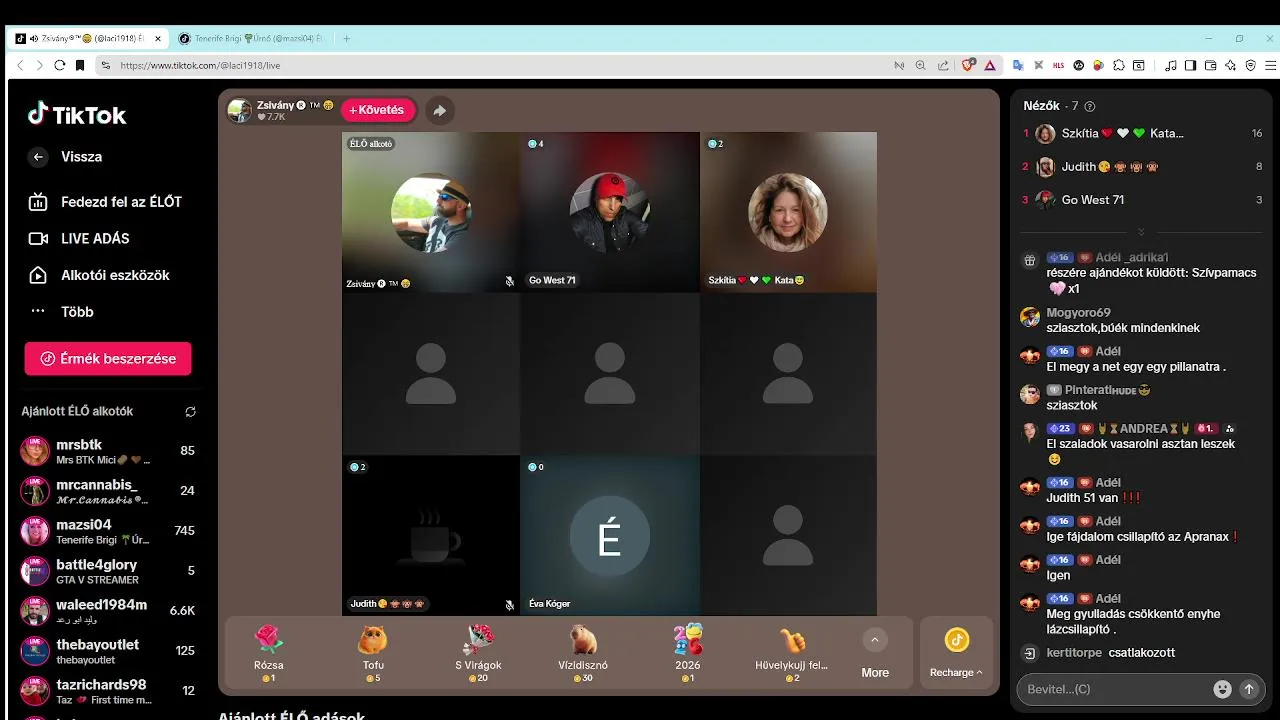This screenshot has width=1280, height=720.
Task: Open the music note playlist icon
Action: pyautogui.click(x=1171, y=65)
